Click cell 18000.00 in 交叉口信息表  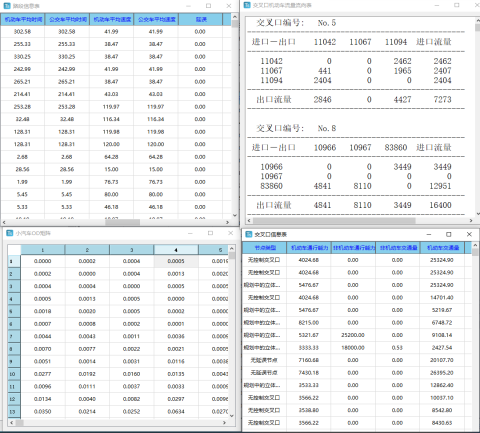pos(353,348)
